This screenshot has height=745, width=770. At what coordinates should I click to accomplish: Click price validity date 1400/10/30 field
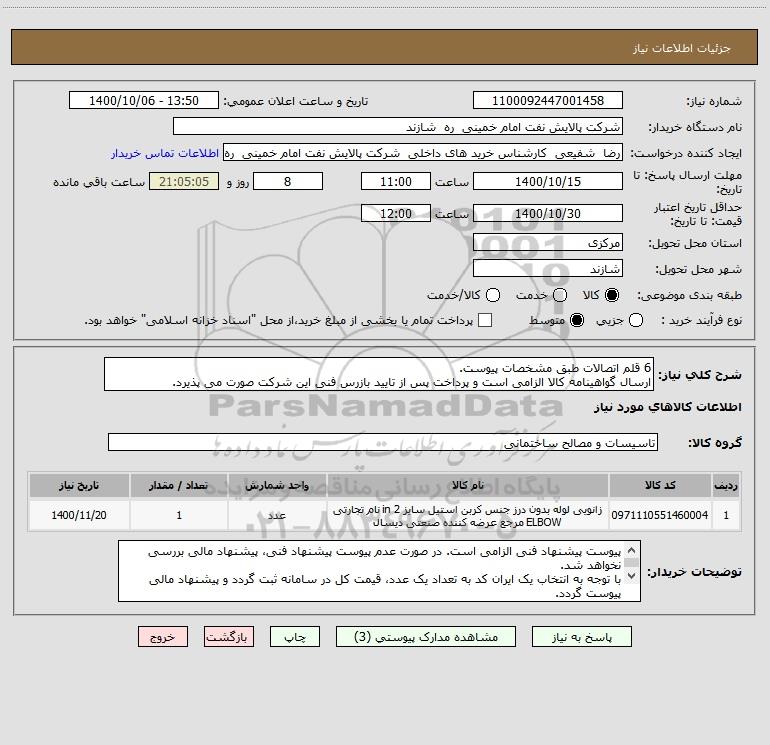(x=548, y=213)
